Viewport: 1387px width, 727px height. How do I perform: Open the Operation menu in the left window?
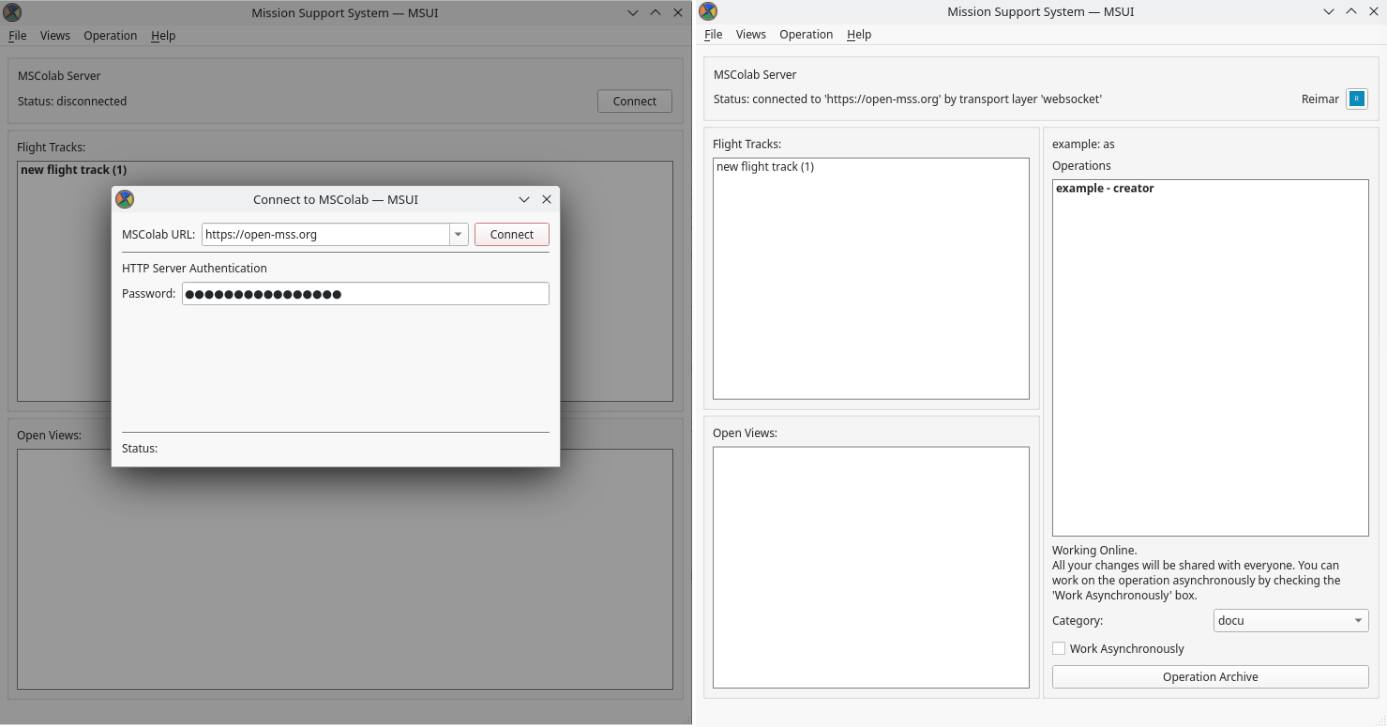click(110, 35)
